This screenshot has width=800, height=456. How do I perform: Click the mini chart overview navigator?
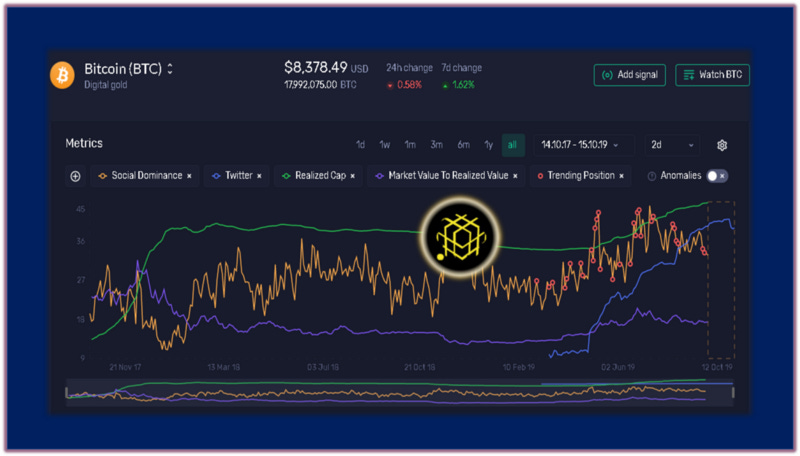(399, 392)
